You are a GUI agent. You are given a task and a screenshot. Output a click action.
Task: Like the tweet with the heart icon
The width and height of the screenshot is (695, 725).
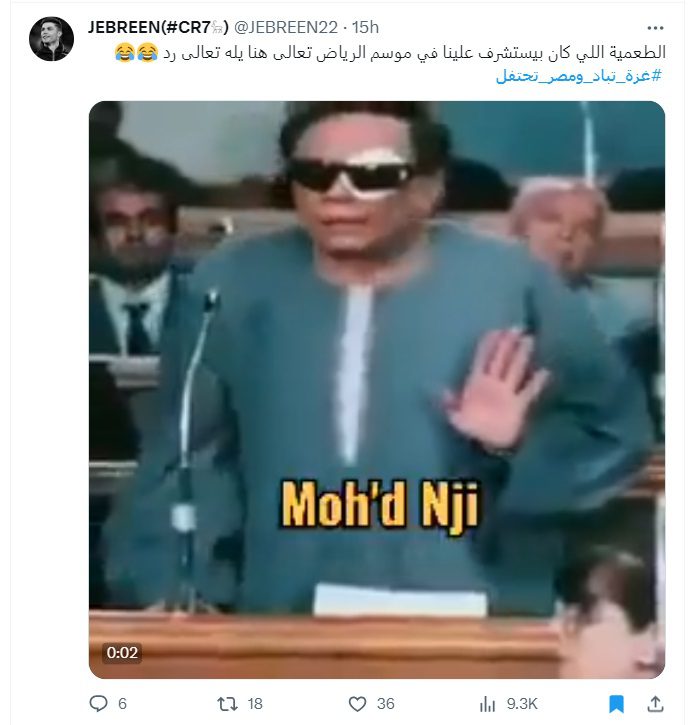(357, 704)
